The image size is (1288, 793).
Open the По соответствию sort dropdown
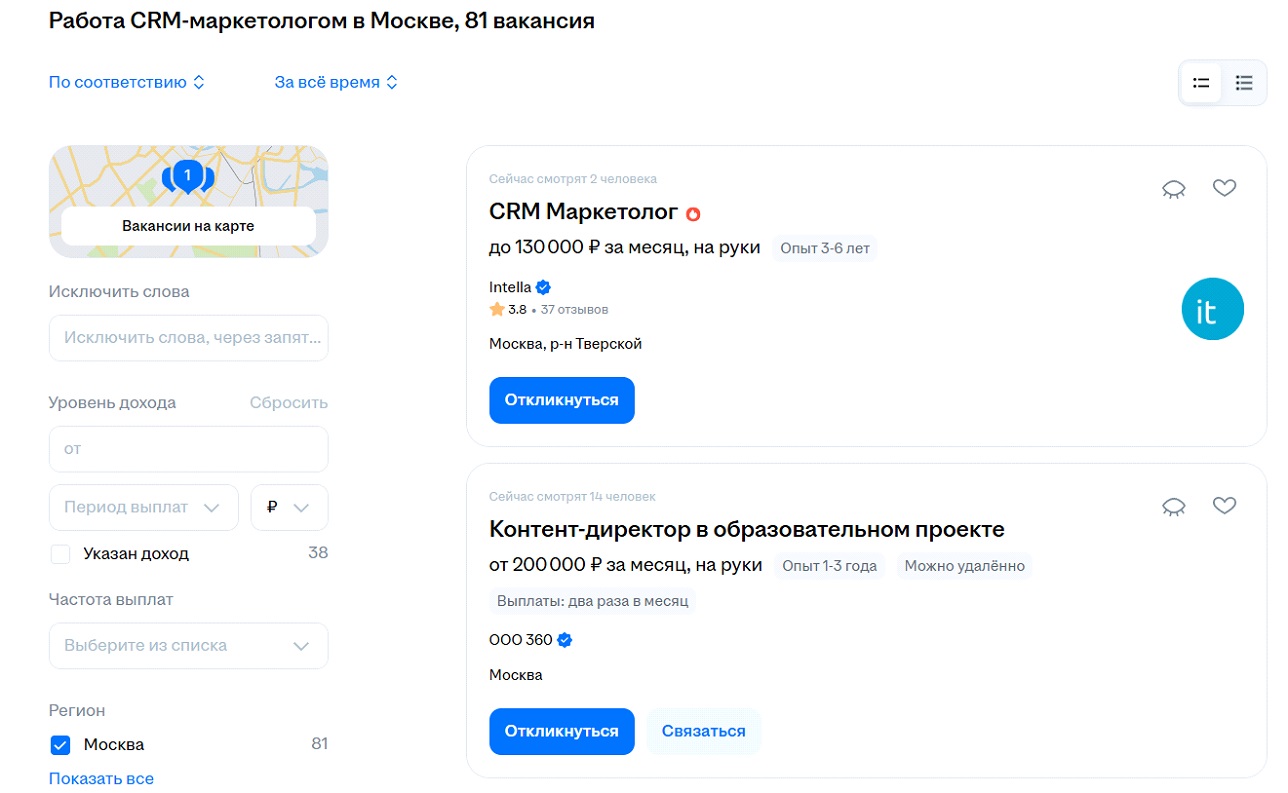click(x=127, y=83)
